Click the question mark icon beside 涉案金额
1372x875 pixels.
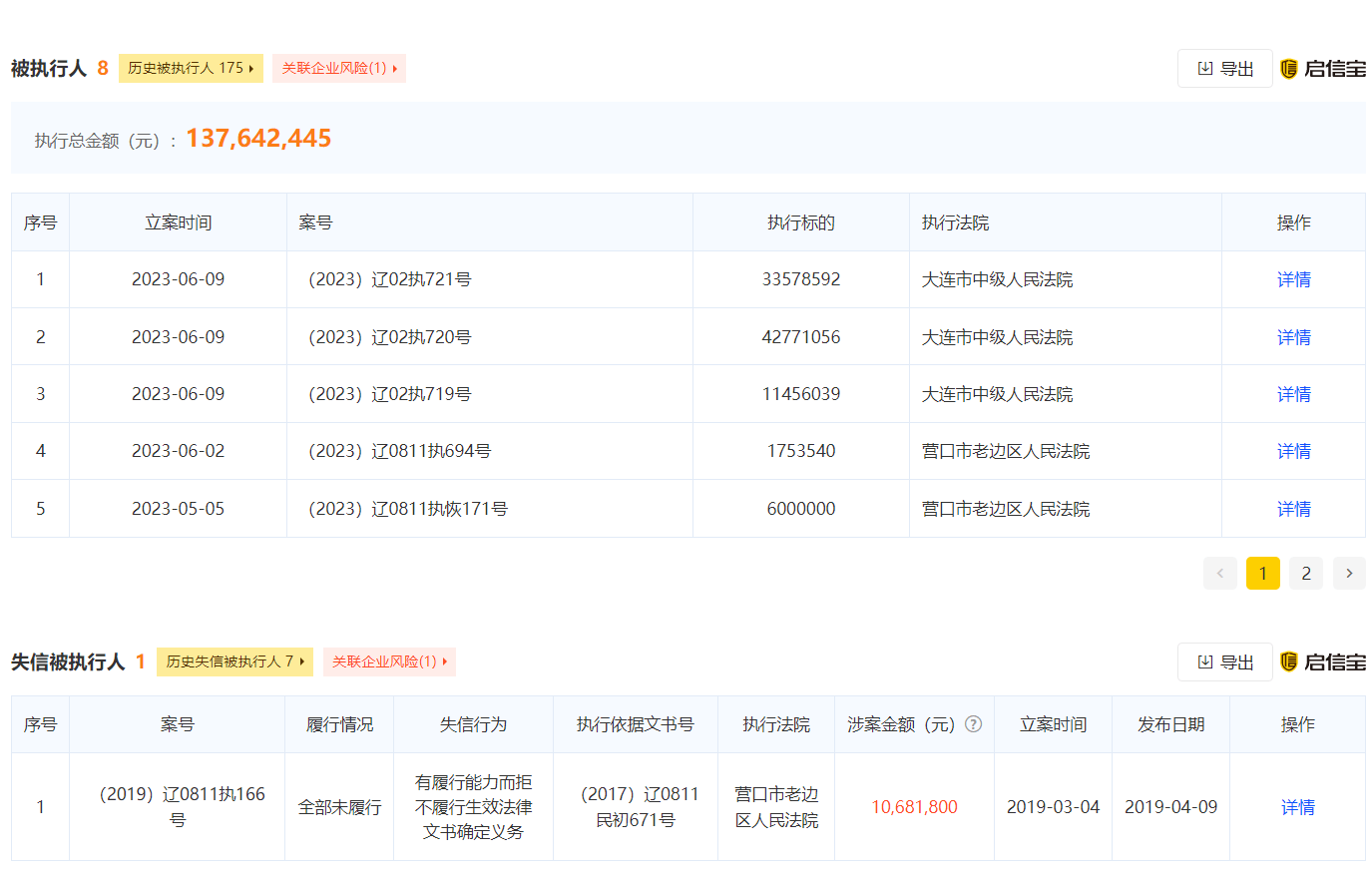[974, 724]
